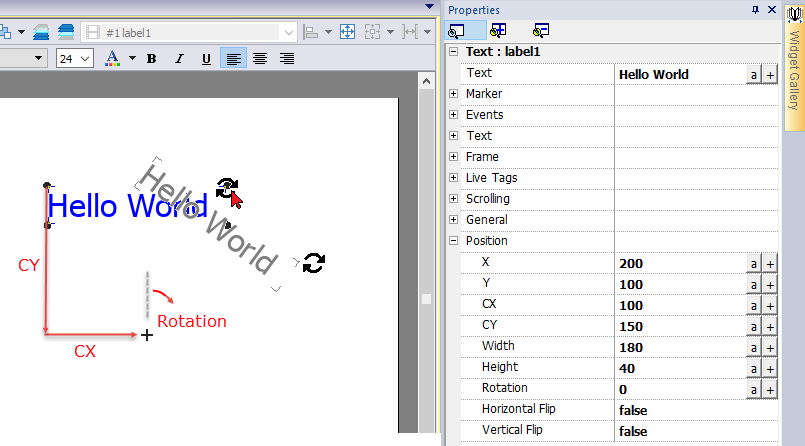Expand the Marker property group
Viewport: 805px width, 446px height.
(454, 94)
